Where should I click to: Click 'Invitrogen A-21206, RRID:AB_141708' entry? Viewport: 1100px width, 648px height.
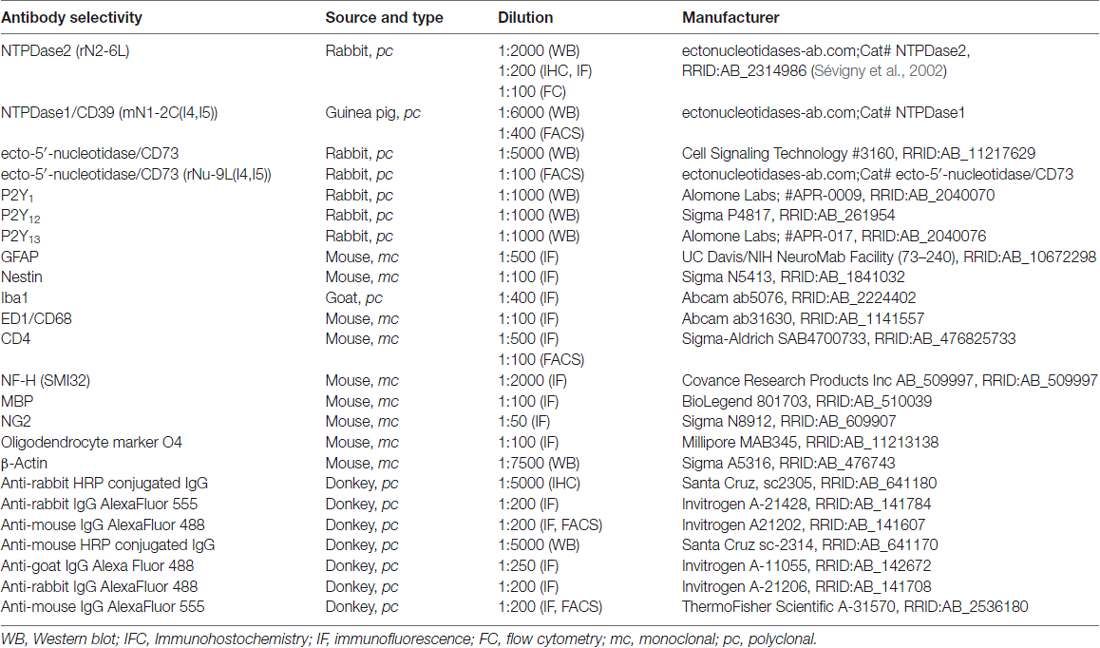807,586
